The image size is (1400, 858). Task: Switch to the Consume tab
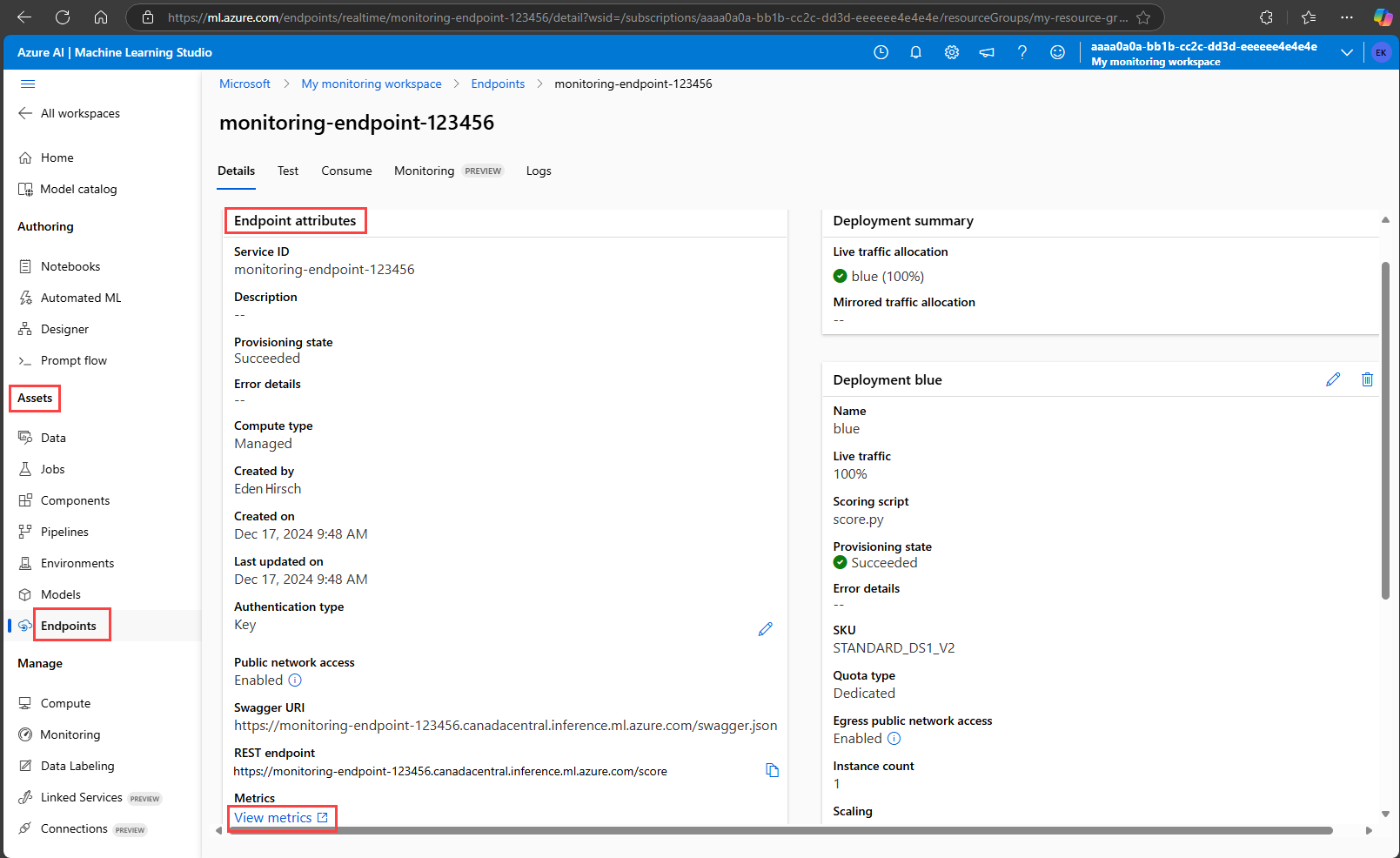(346, 171)
